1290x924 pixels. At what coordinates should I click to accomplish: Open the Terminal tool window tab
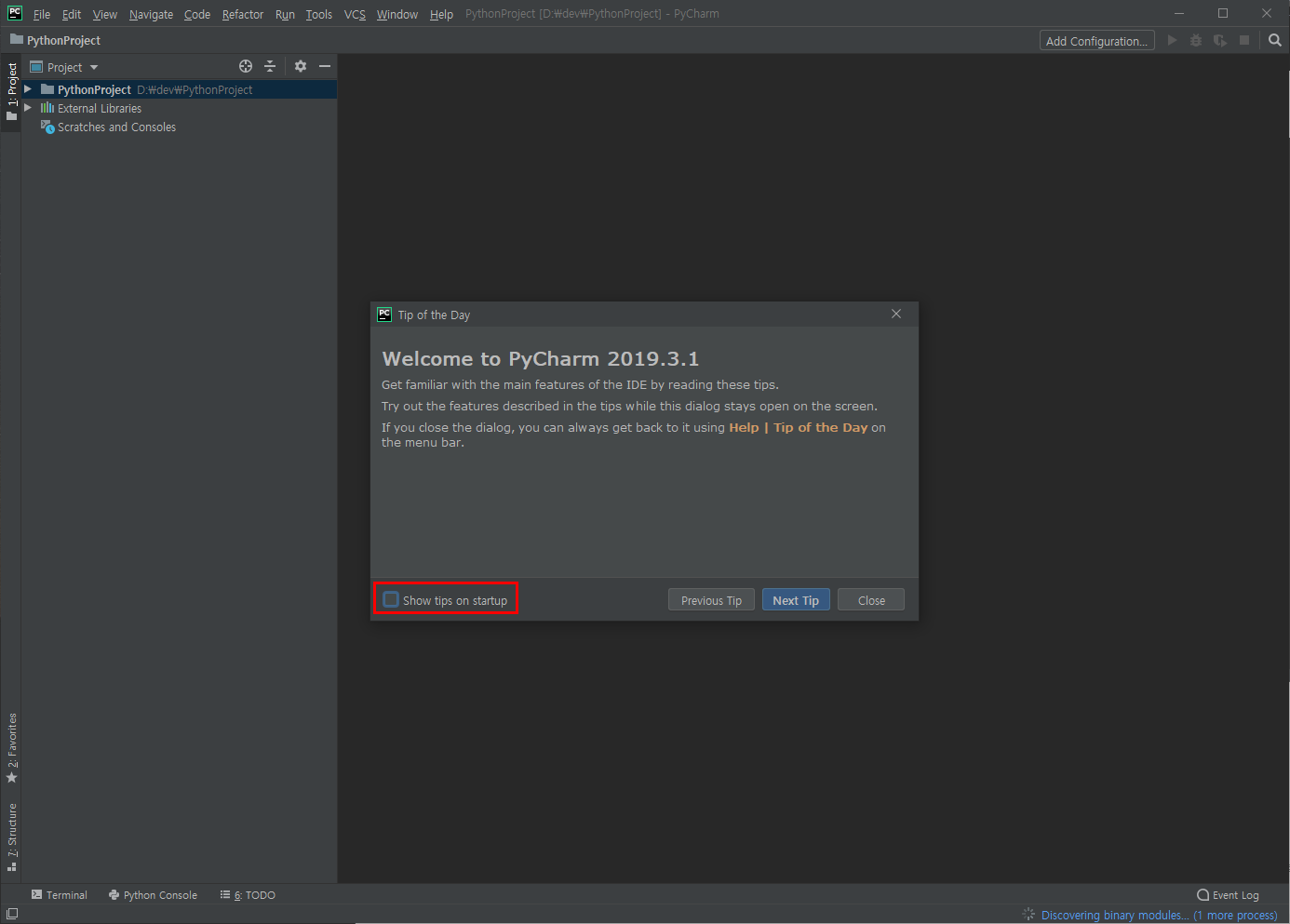60,894
